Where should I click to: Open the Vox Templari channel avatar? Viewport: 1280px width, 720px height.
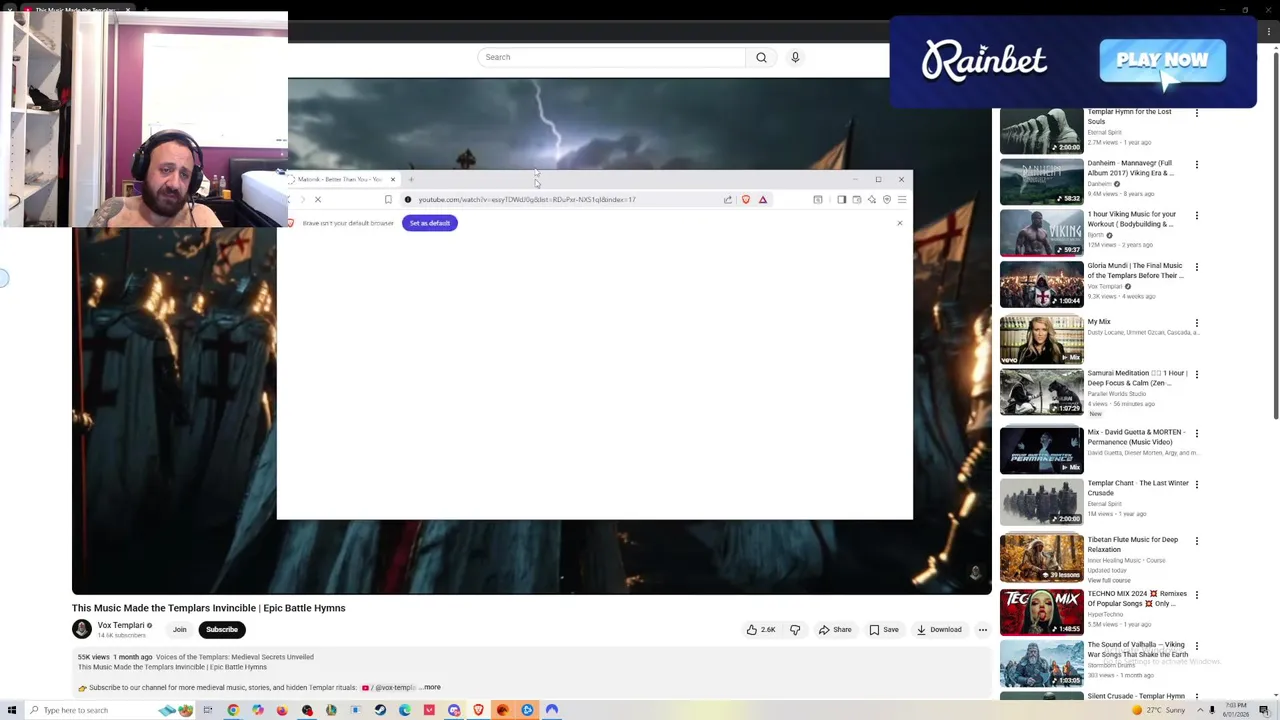[82, 629]
